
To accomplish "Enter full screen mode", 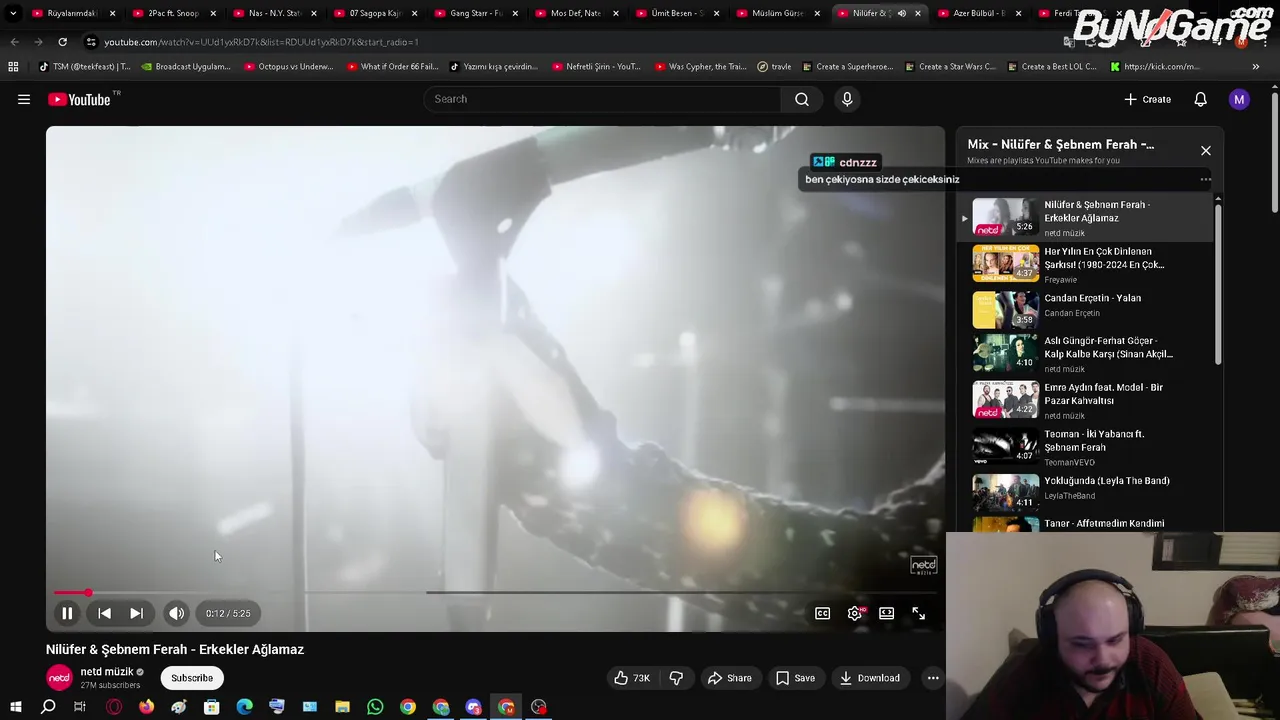I will 918,613.
